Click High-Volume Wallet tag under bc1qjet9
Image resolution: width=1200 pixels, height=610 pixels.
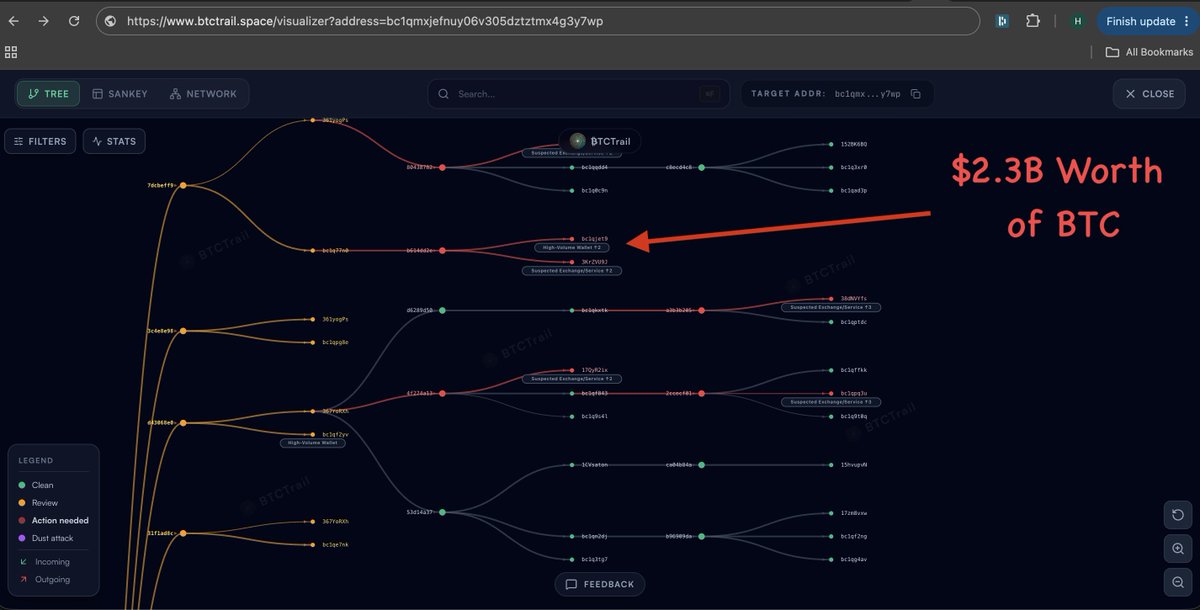tap(573, 247)
